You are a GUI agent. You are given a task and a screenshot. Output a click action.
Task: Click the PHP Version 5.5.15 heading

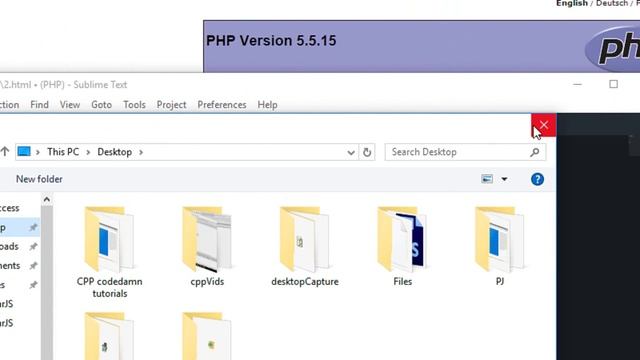271,40
